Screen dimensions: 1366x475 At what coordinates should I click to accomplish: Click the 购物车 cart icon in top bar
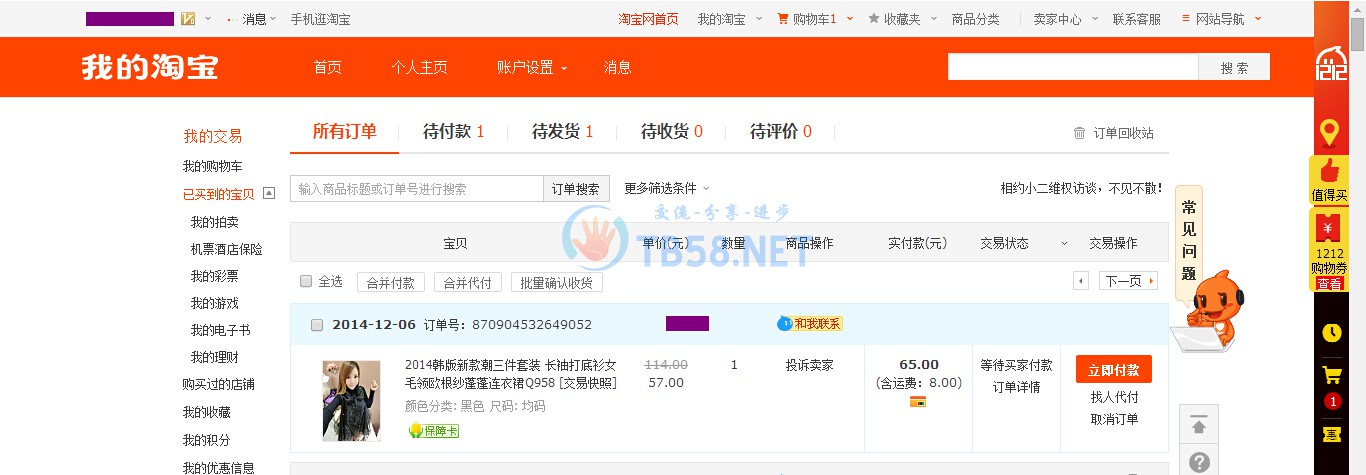point(783,18)
